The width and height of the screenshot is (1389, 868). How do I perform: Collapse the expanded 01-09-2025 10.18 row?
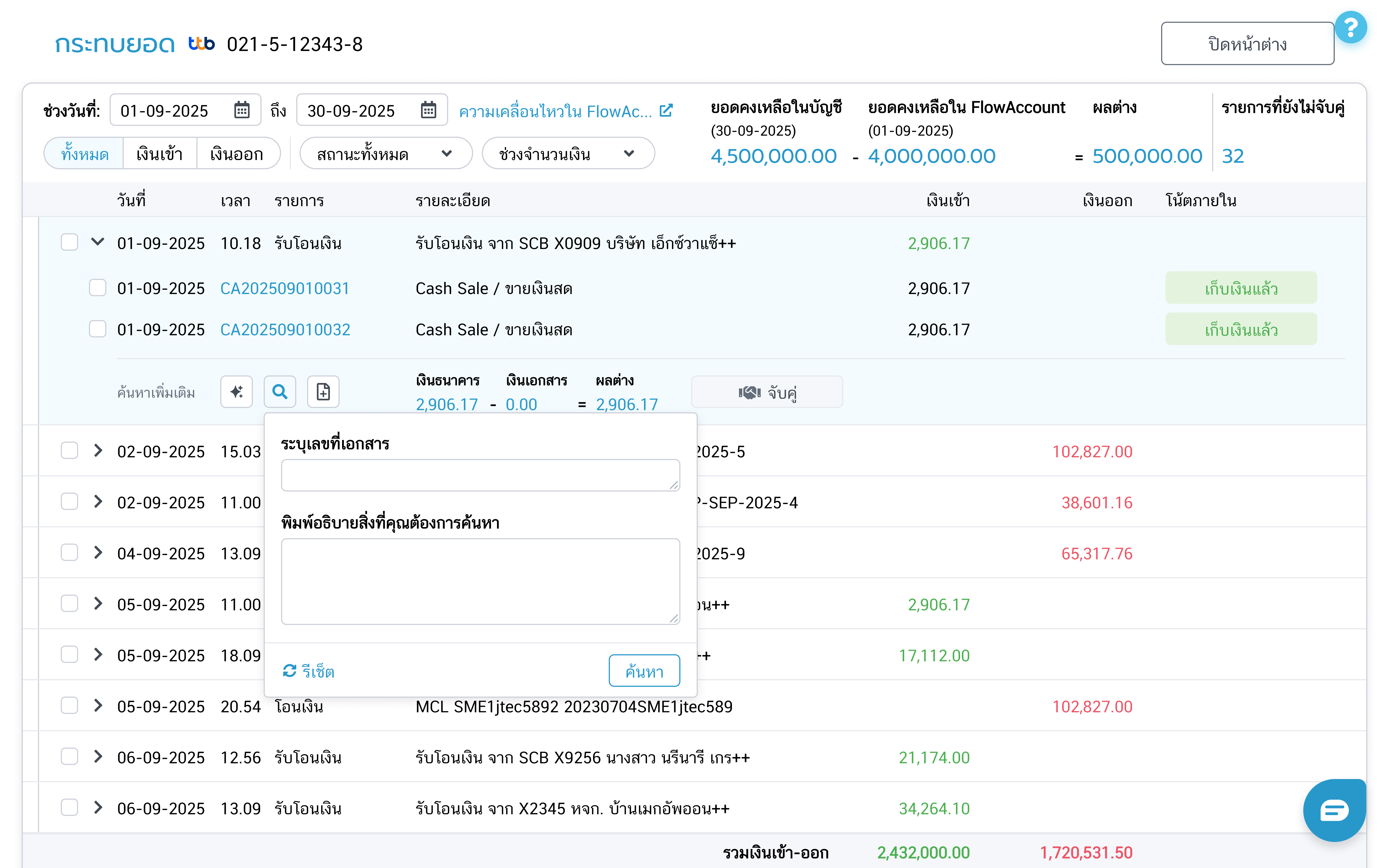(98, 242)
